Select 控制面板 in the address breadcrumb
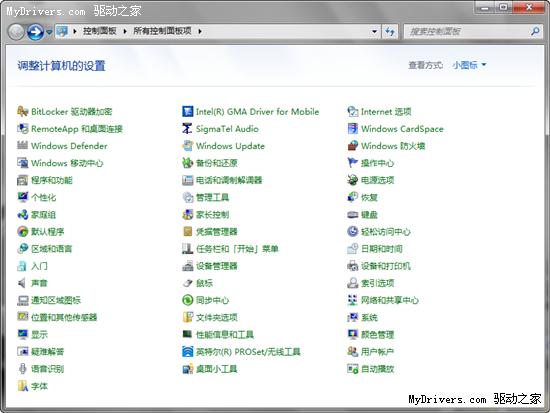This screenshot has width=550, height=413. [x=100, y=31]
